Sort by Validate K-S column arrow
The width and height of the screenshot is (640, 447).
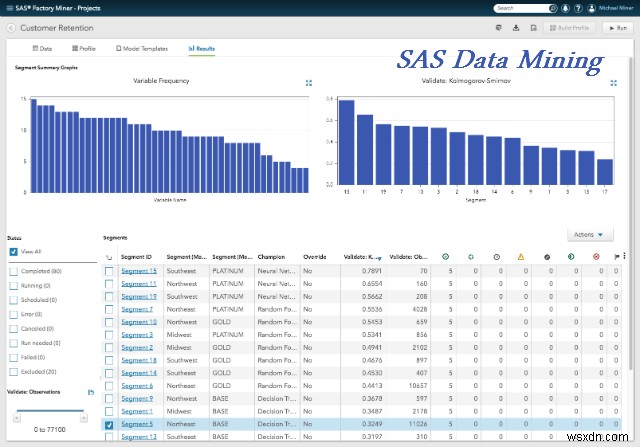pyautogui.click(x=379, y=257)
